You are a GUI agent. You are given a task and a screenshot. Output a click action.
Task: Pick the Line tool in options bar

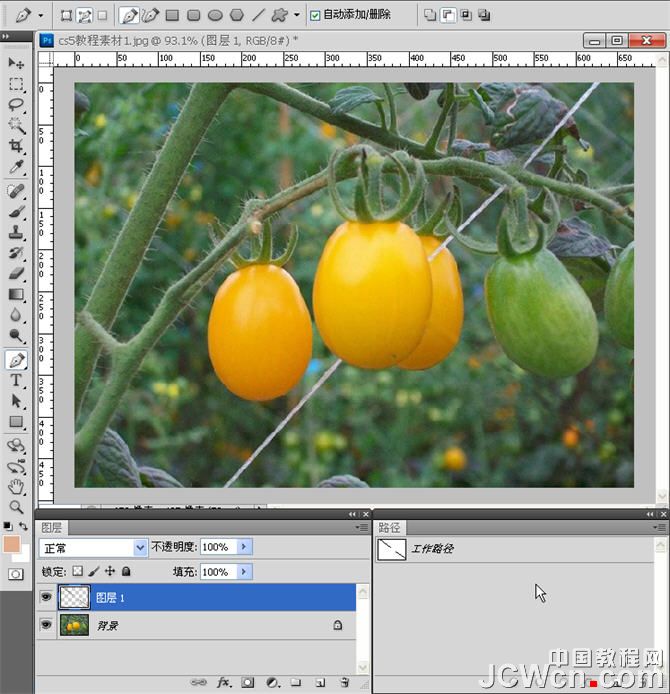tap(258, 16)
